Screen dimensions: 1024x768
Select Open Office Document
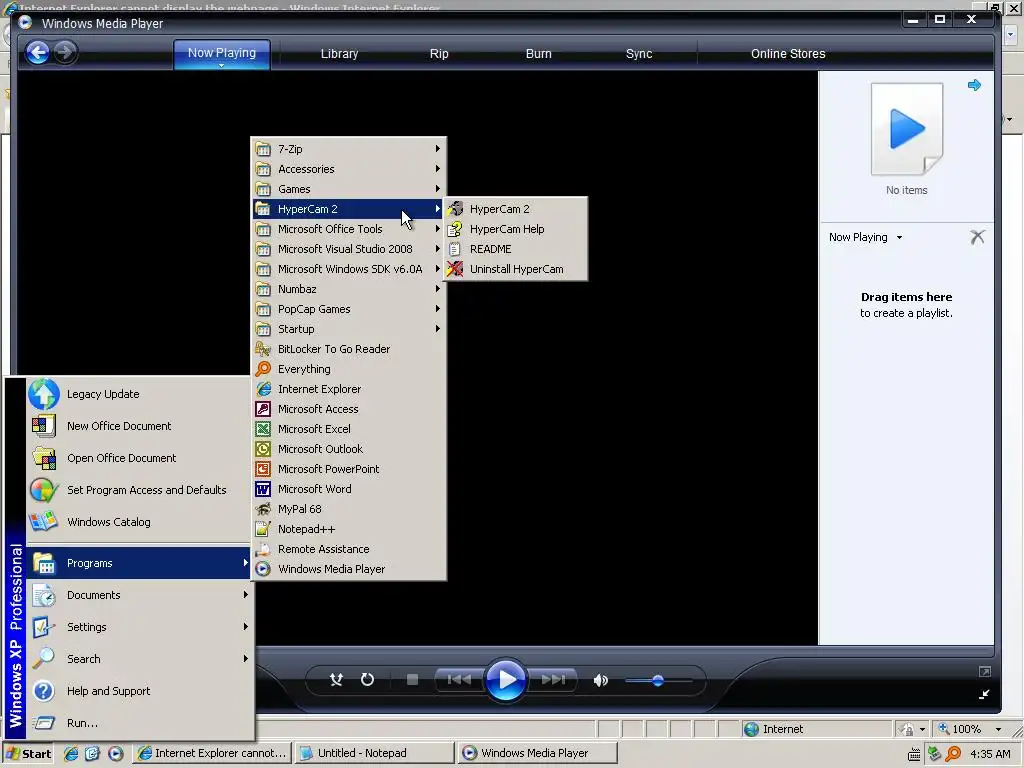click(139, 458)
